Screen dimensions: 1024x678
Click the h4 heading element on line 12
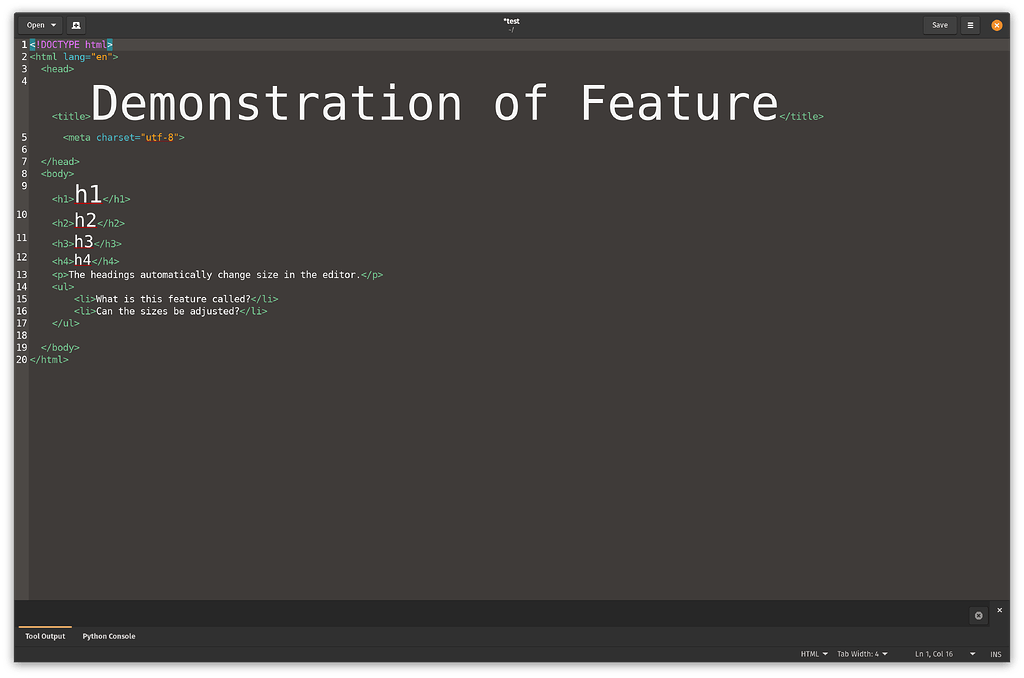point(82,258)
